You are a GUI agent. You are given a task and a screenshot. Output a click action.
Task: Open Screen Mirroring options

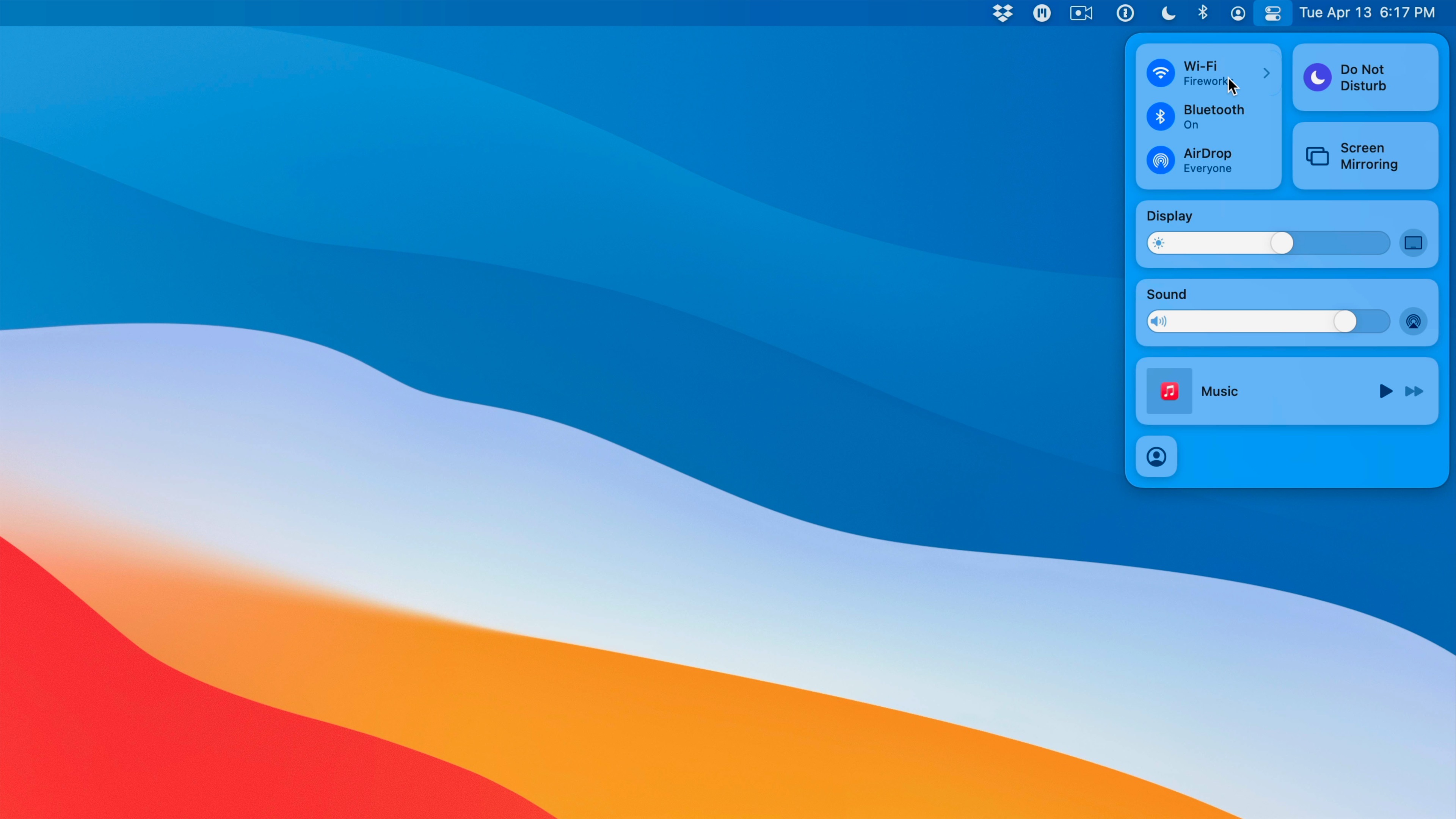[1364, 156]
